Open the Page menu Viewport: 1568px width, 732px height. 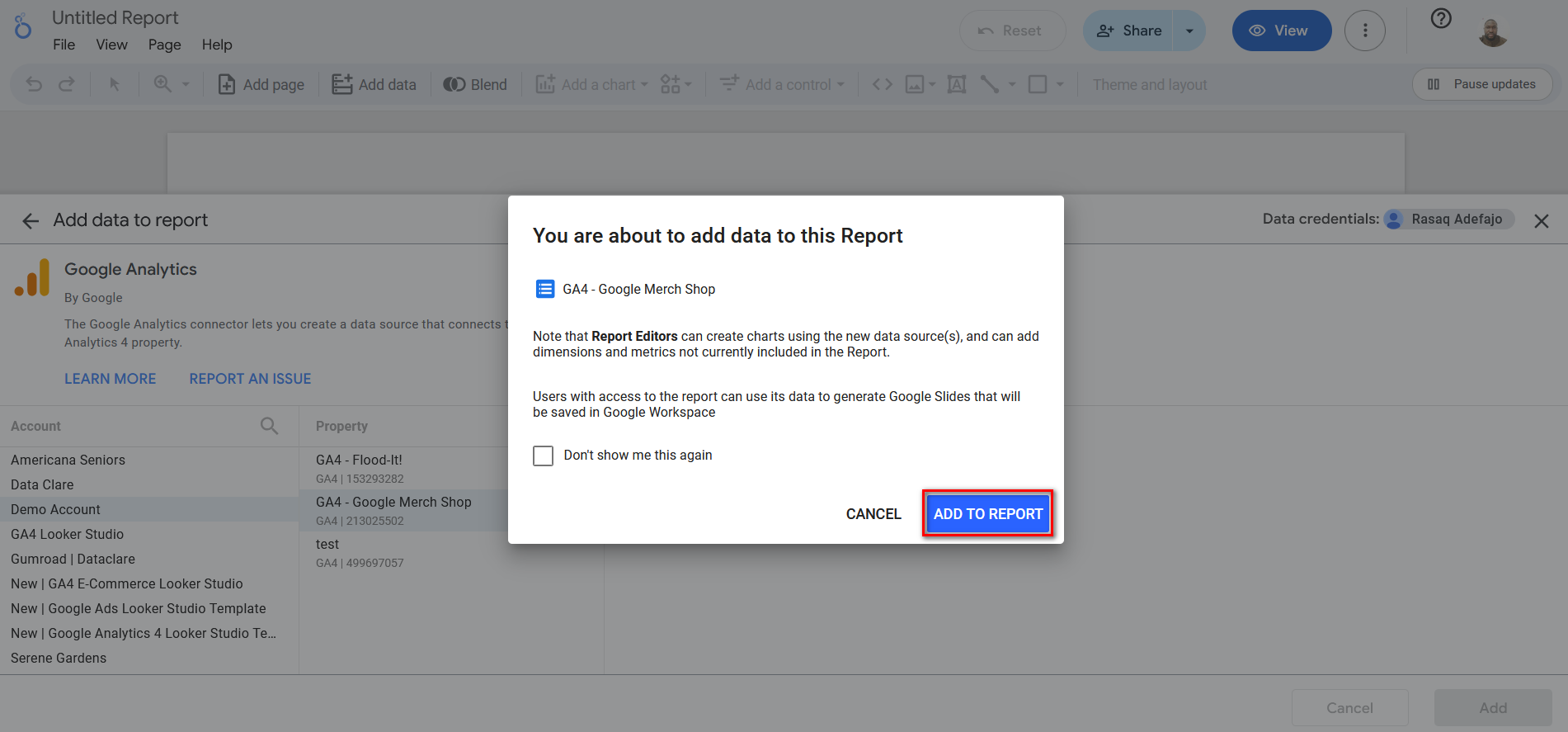coord(164,45)
